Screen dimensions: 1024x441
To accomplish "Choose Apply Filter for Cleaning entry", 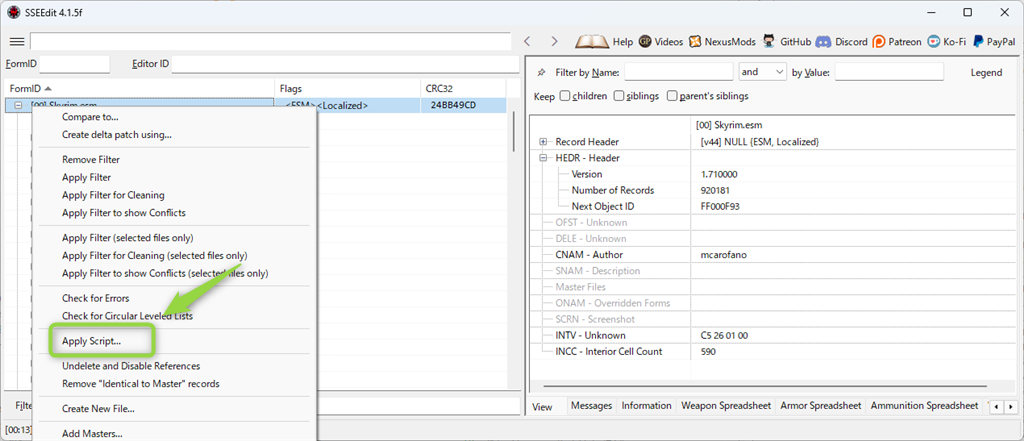I will [x=113, y=195].
